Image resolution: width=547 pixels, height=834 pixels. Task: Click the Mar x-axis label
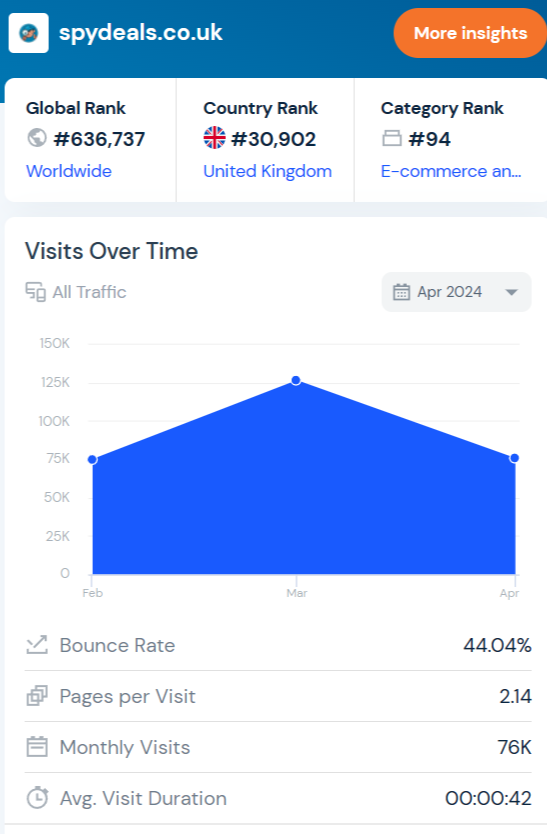point(296,593)
